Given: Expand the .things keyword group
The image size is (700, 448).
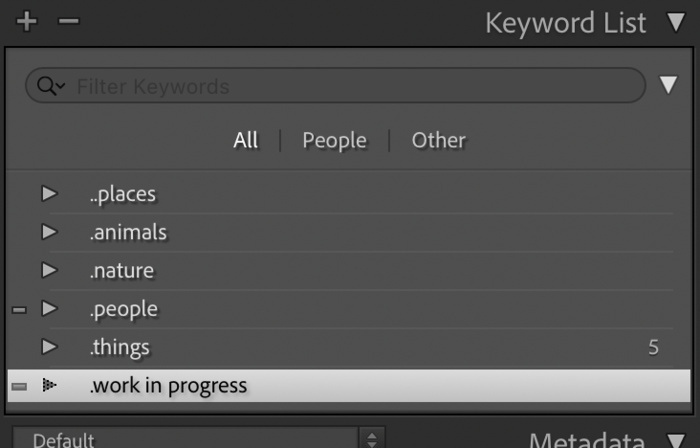Looking at the screenshot, I should pos(50,347).
